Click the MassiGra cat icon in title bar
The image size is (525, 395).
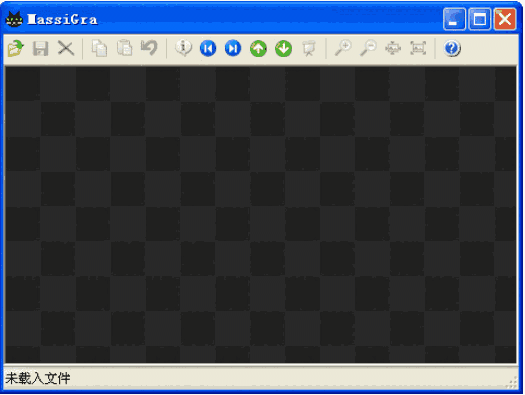click(14, 19)
